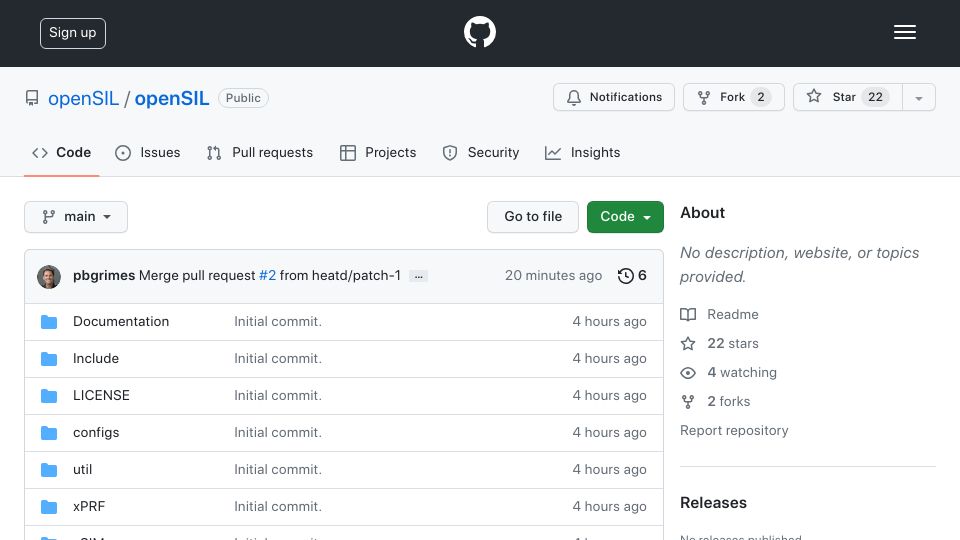Open the configs folder
The image size is (960, 540).
click(x=96, y=432)
